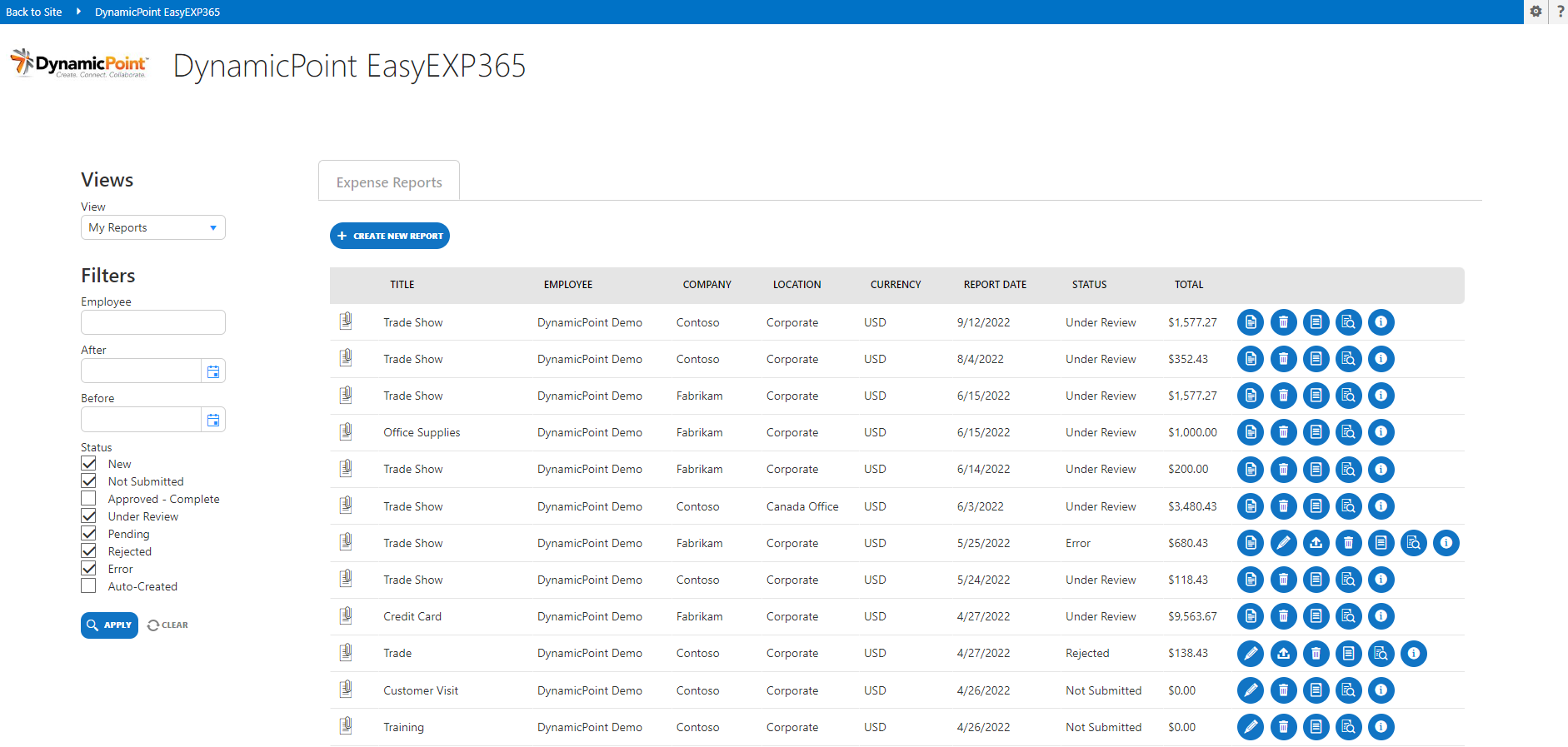Uncheck the New status filter

[88, 463]
